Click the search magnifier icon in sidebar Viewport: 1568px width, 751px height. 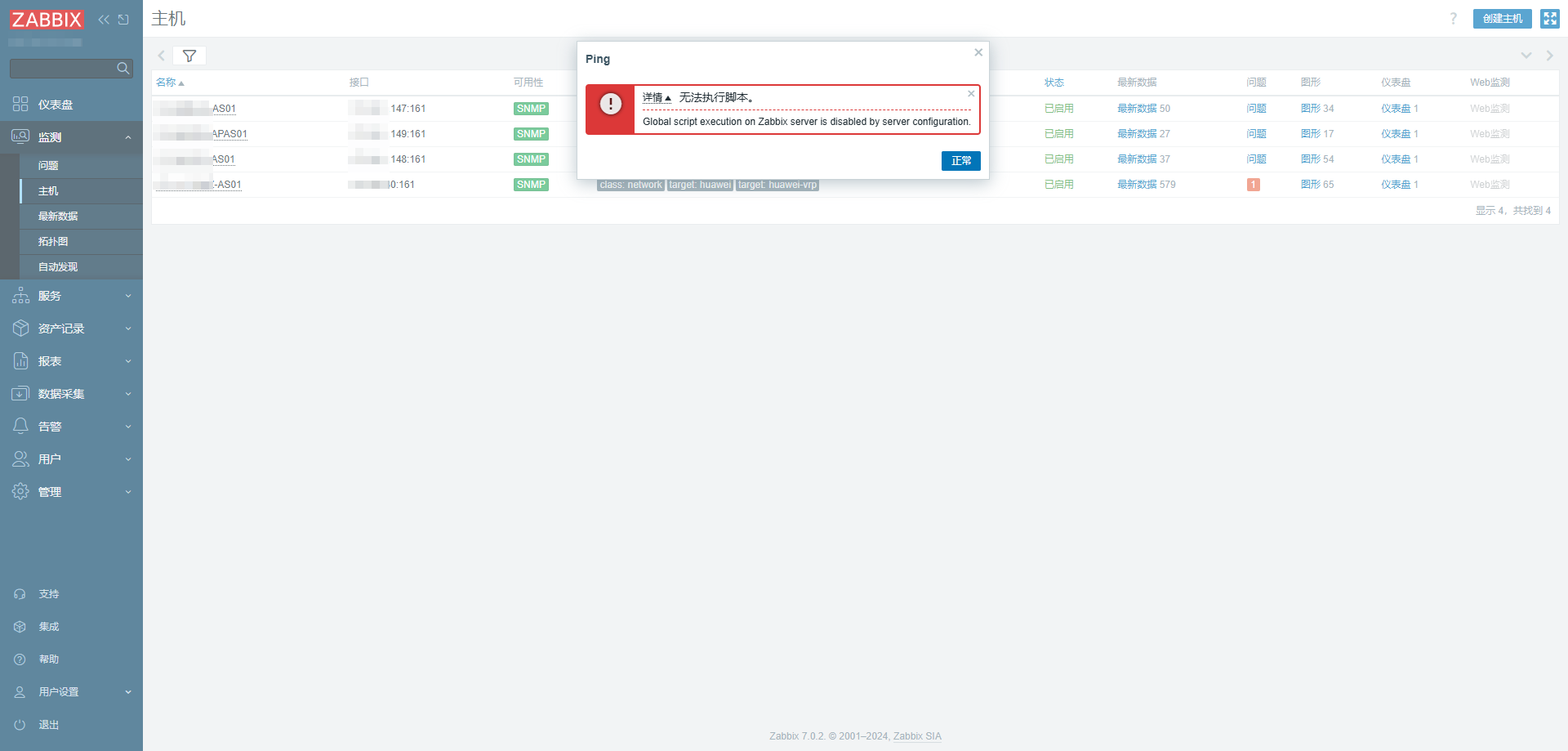[x=123, y=69]
